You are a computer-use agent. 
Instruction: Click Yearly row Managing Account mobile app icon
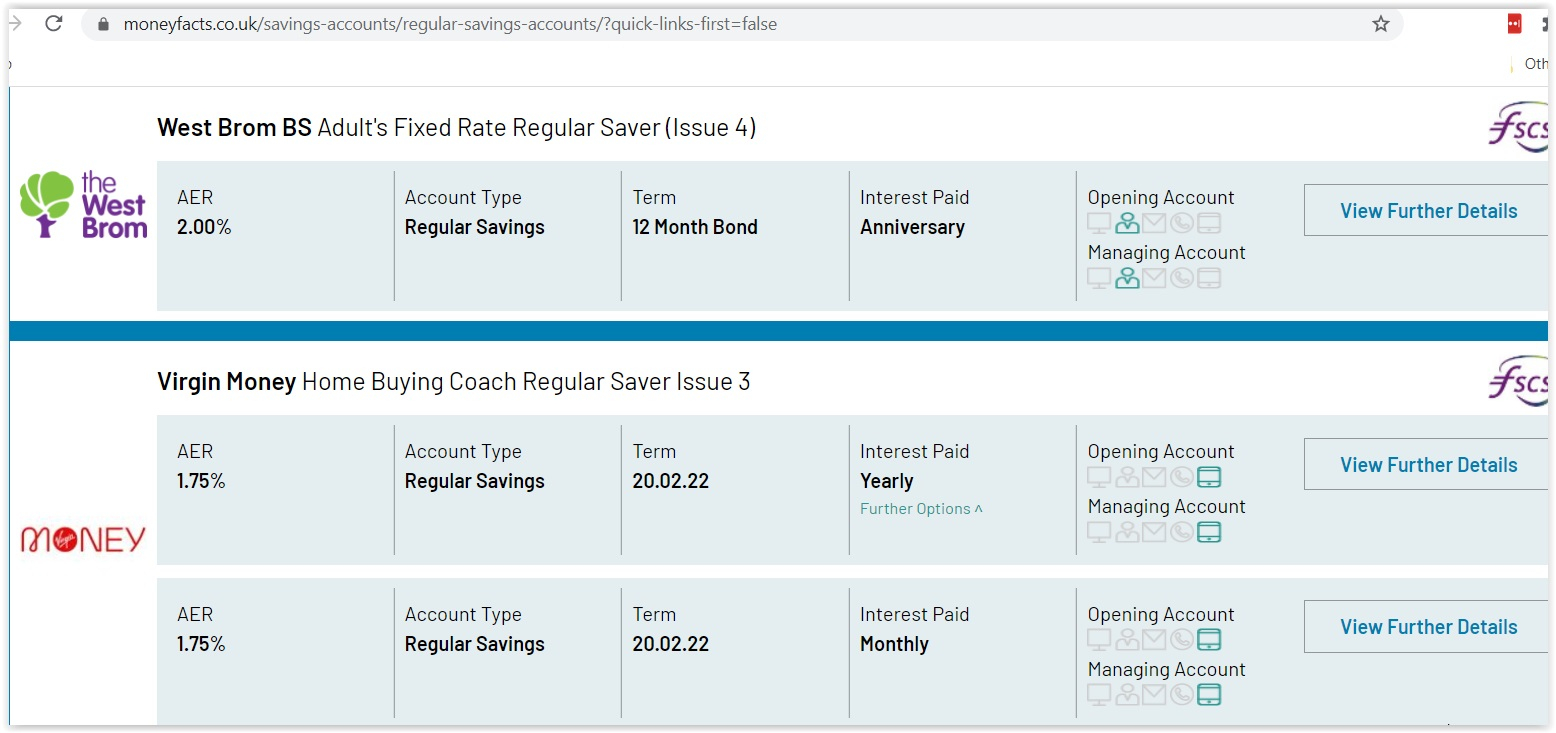coord(1209,533)
